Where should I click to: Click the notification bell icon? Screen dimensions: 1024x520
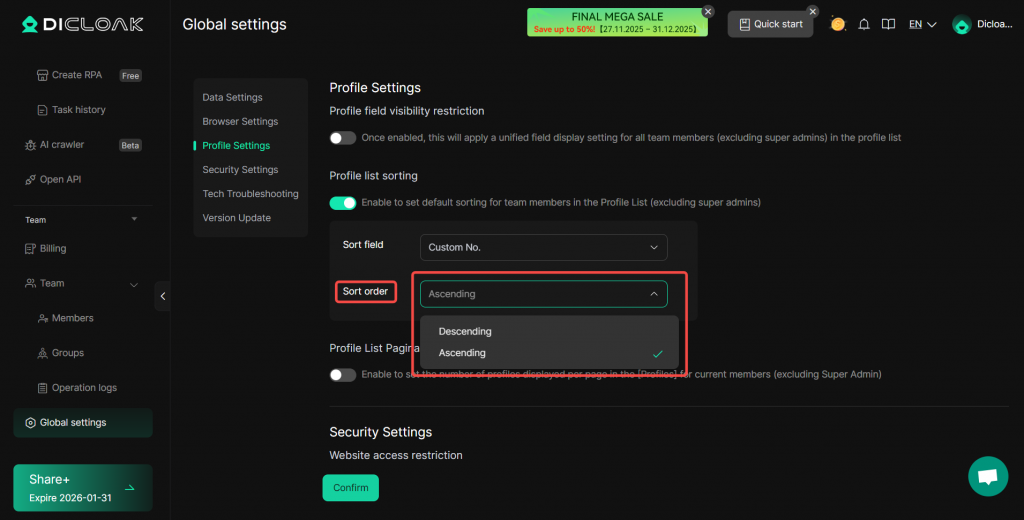(864, 24)
